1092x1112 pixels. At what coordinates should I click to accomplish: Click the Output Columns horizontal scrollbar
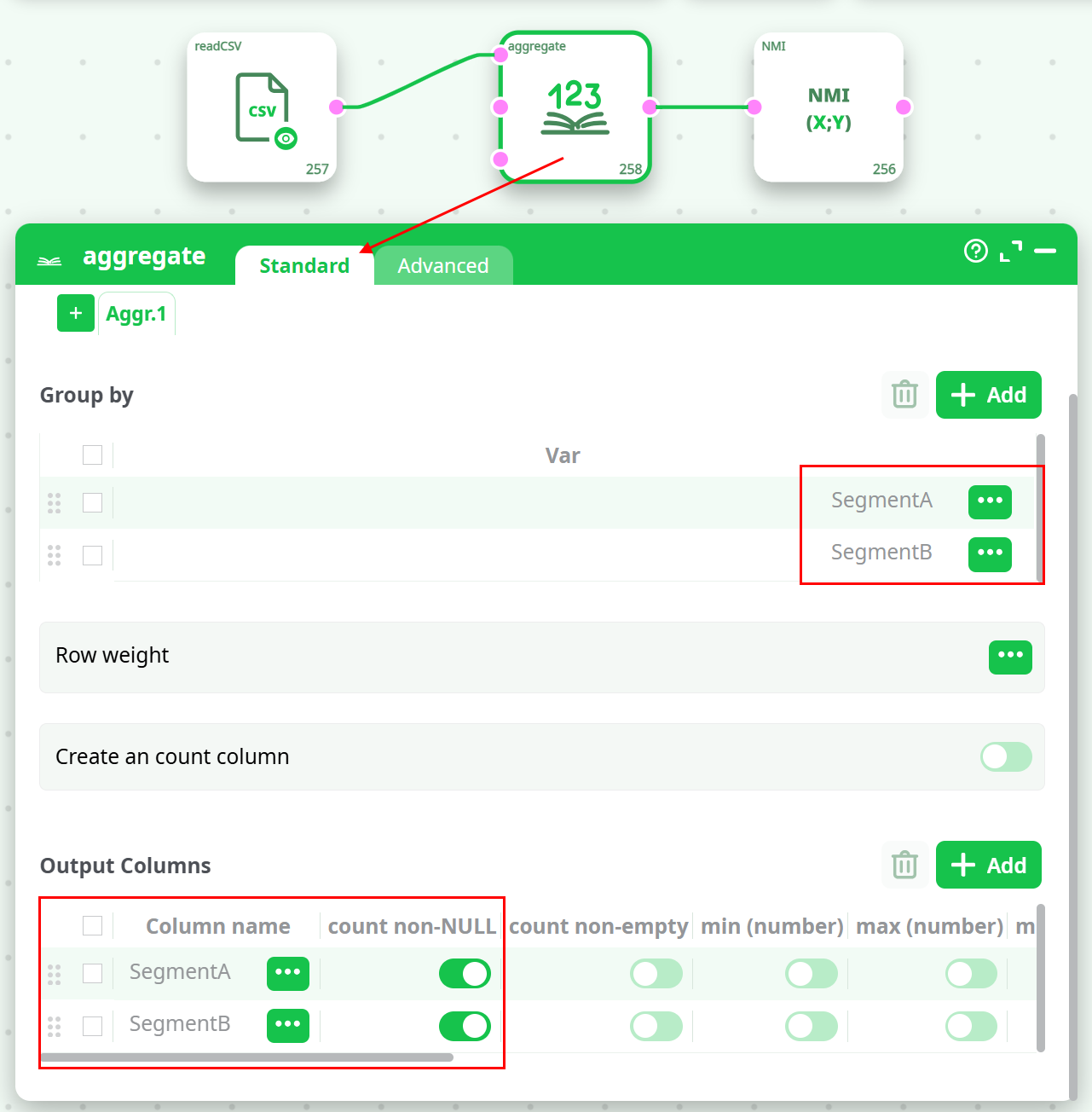[247, 1057]
